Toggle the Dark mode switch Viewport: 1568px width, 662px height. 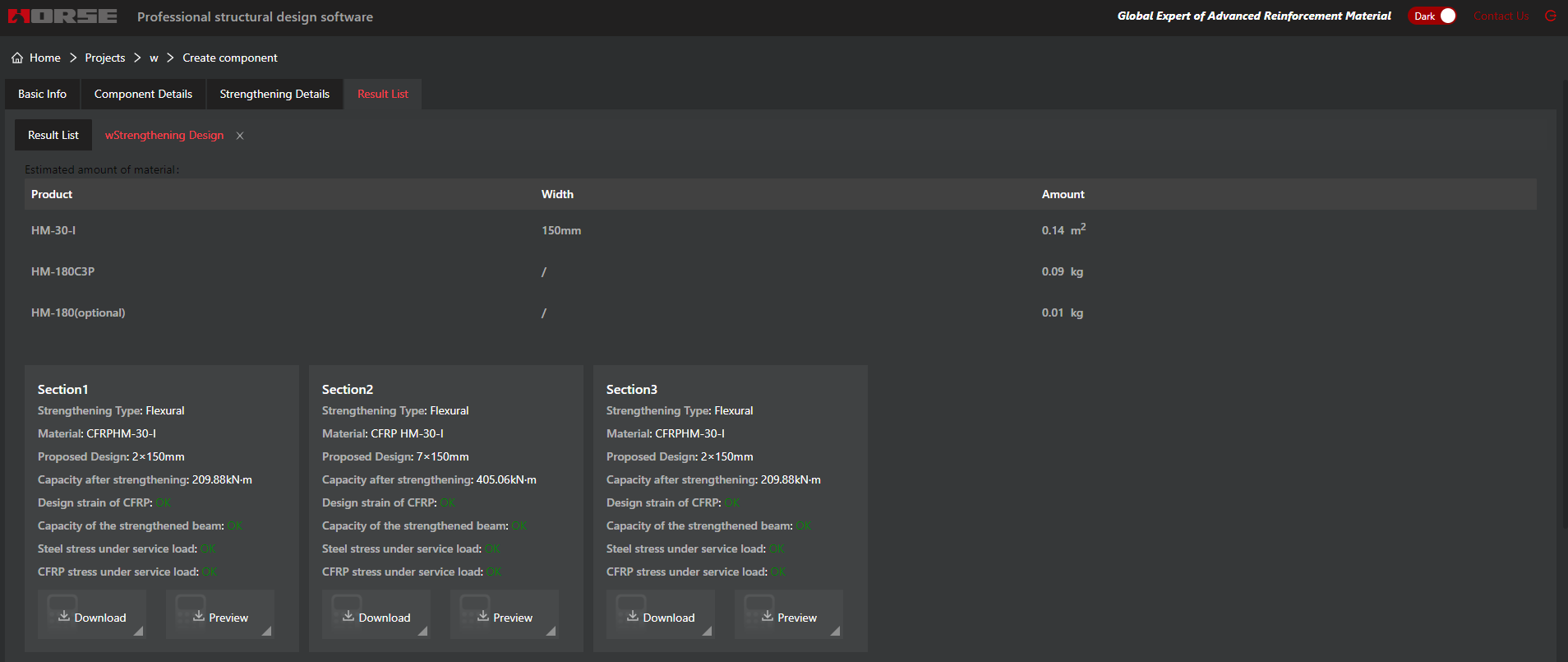pyautogui.click(x=1433, y=16)
